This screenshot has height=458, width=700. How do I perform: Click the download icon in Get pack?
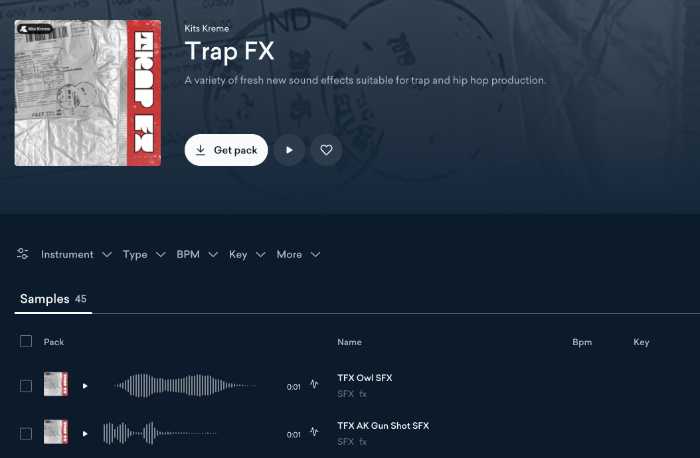click(x=200, y=150)
